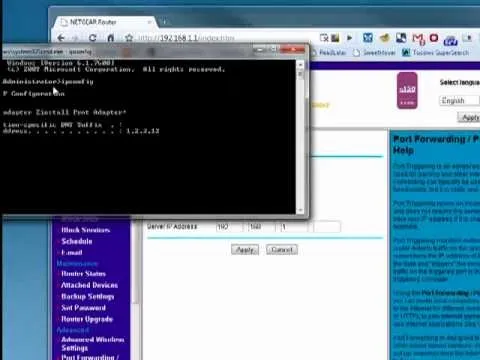480x360 pixels.
Task: Open Advanced Wireless Settings page
Action: point(93,344)
